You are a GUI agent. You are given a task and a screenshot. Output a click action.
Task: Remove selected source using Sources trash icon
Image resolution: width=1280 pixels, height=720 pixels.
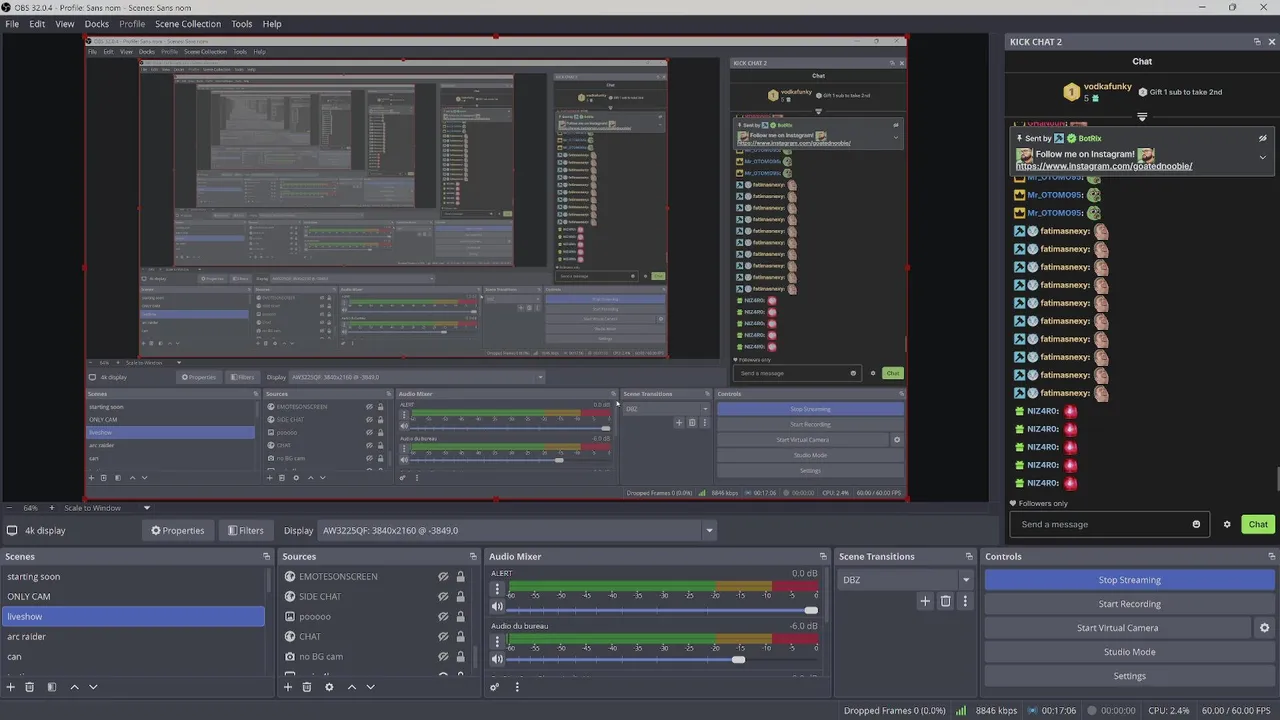[307, 687]
